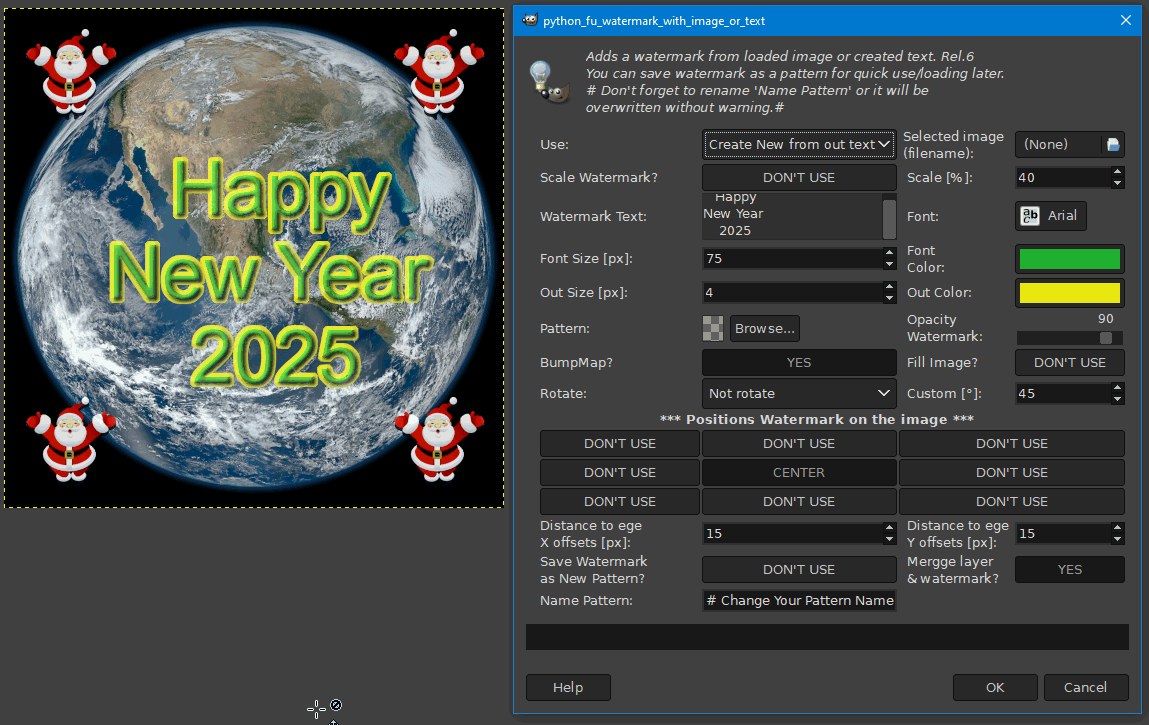Toggle Save Watermark as New Pattern button

(x=799, y=570)
